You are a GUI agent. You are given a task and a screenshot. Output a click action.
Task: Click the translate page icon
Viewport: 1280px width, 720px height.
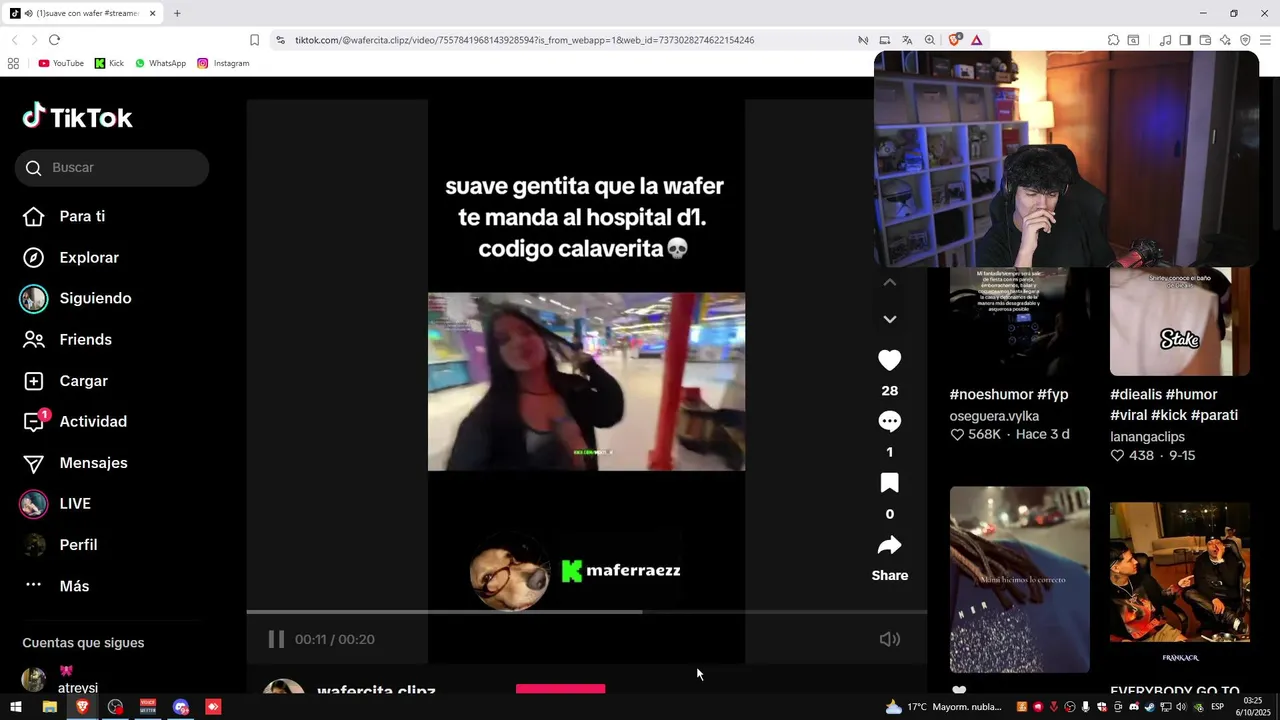click(907, 40)
